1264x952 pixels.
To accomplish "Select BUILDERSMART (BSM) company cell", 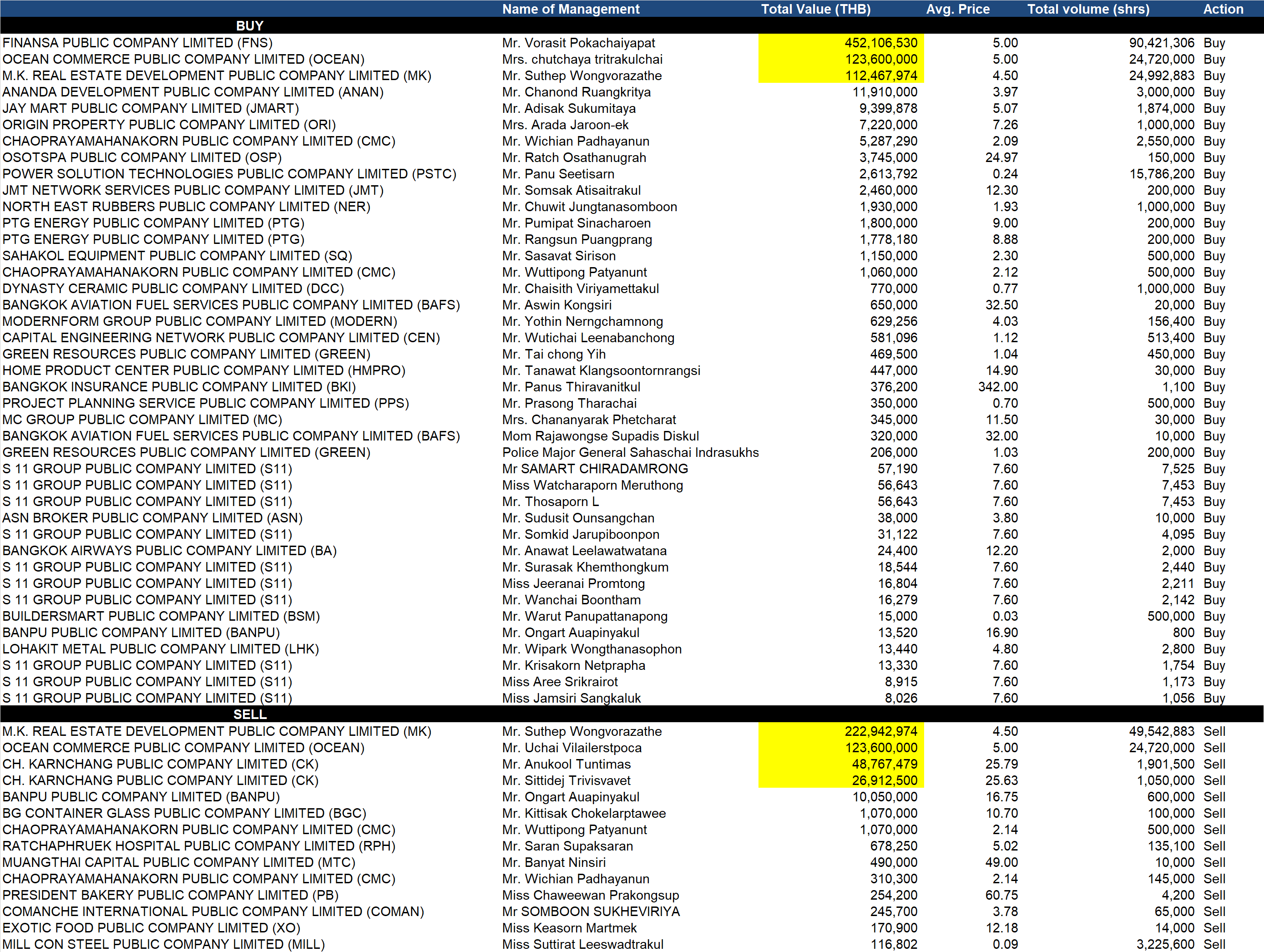I will click(161, 616).
